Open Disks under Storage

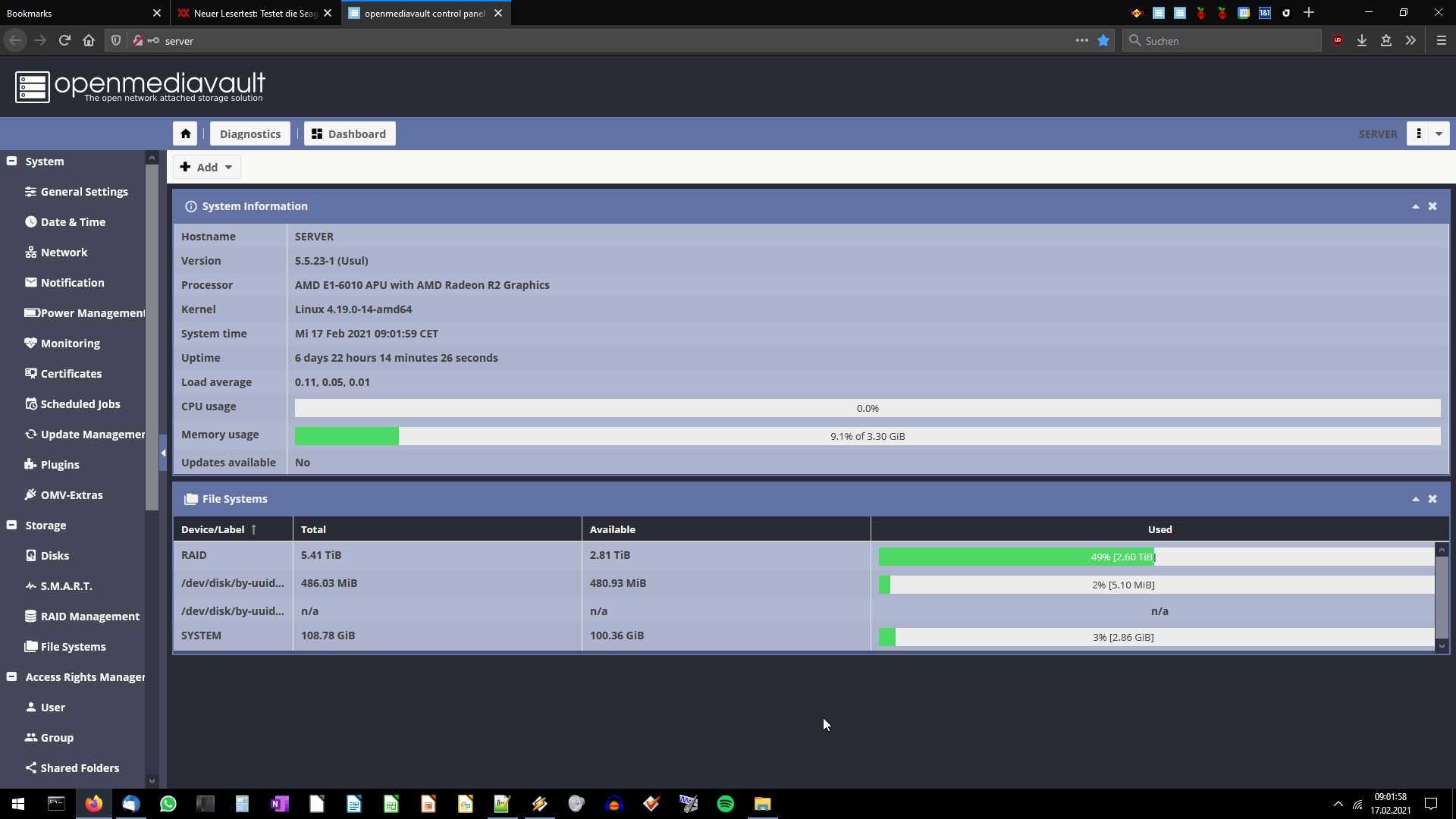coord(47,556)
